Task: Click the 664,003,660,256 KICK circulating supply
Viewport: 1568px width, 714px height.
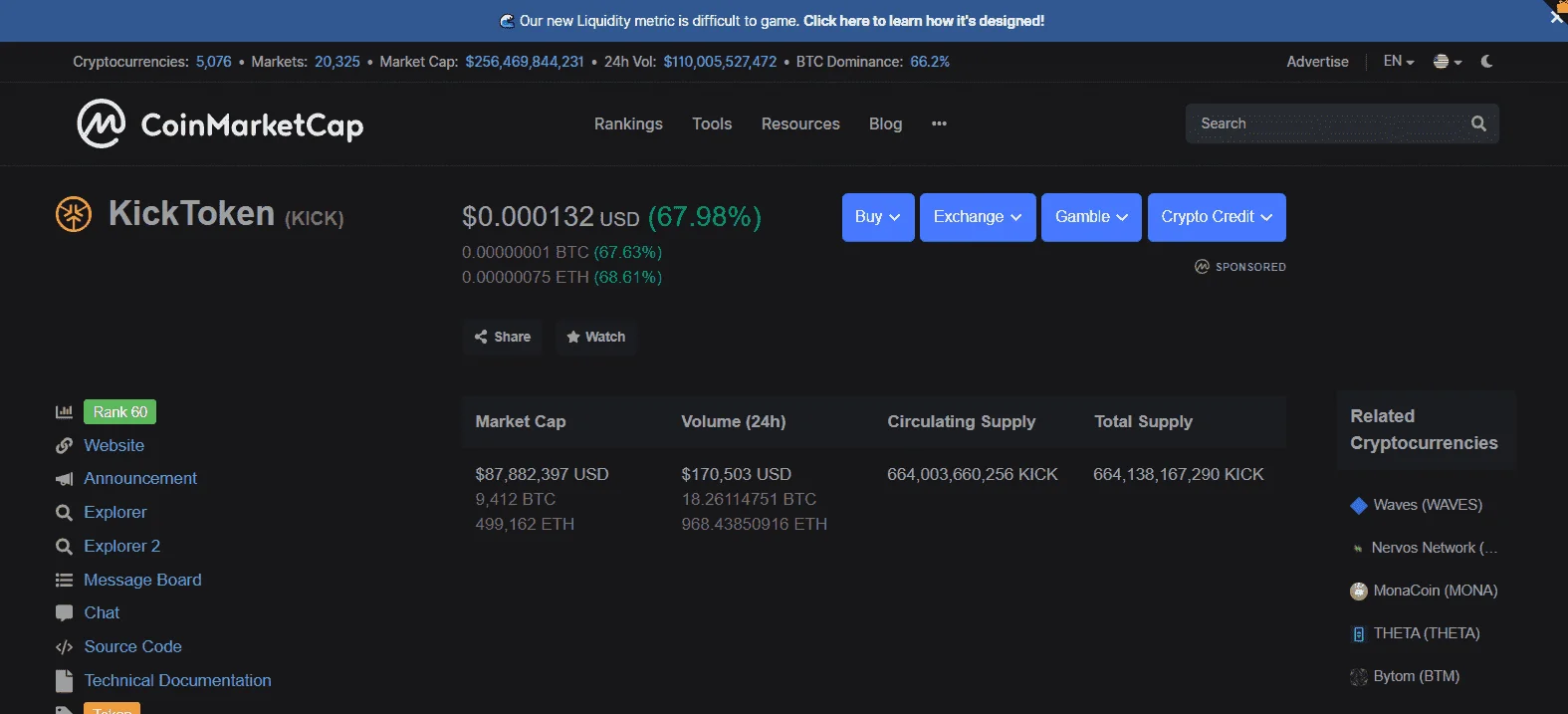Action: pos(973,475)
